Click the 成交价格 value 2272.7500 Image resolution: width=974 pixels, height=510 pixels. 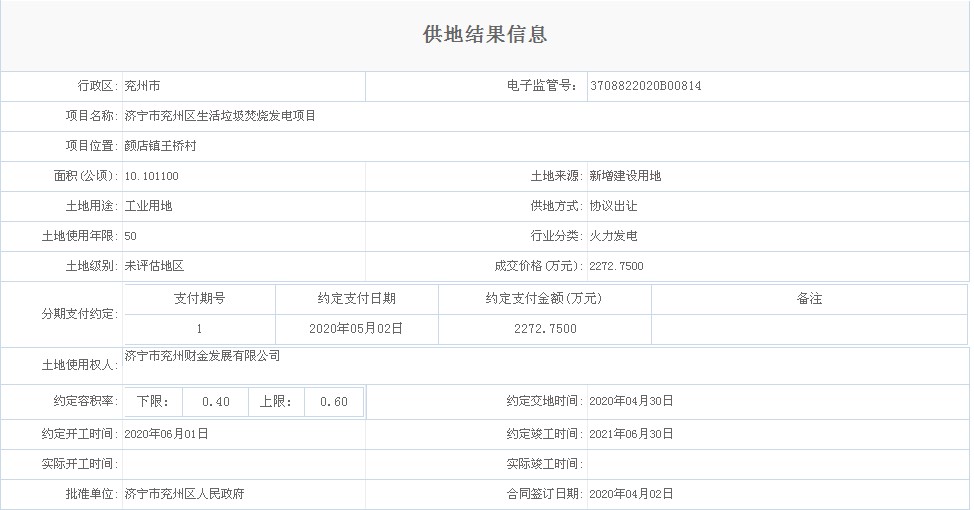616,266
